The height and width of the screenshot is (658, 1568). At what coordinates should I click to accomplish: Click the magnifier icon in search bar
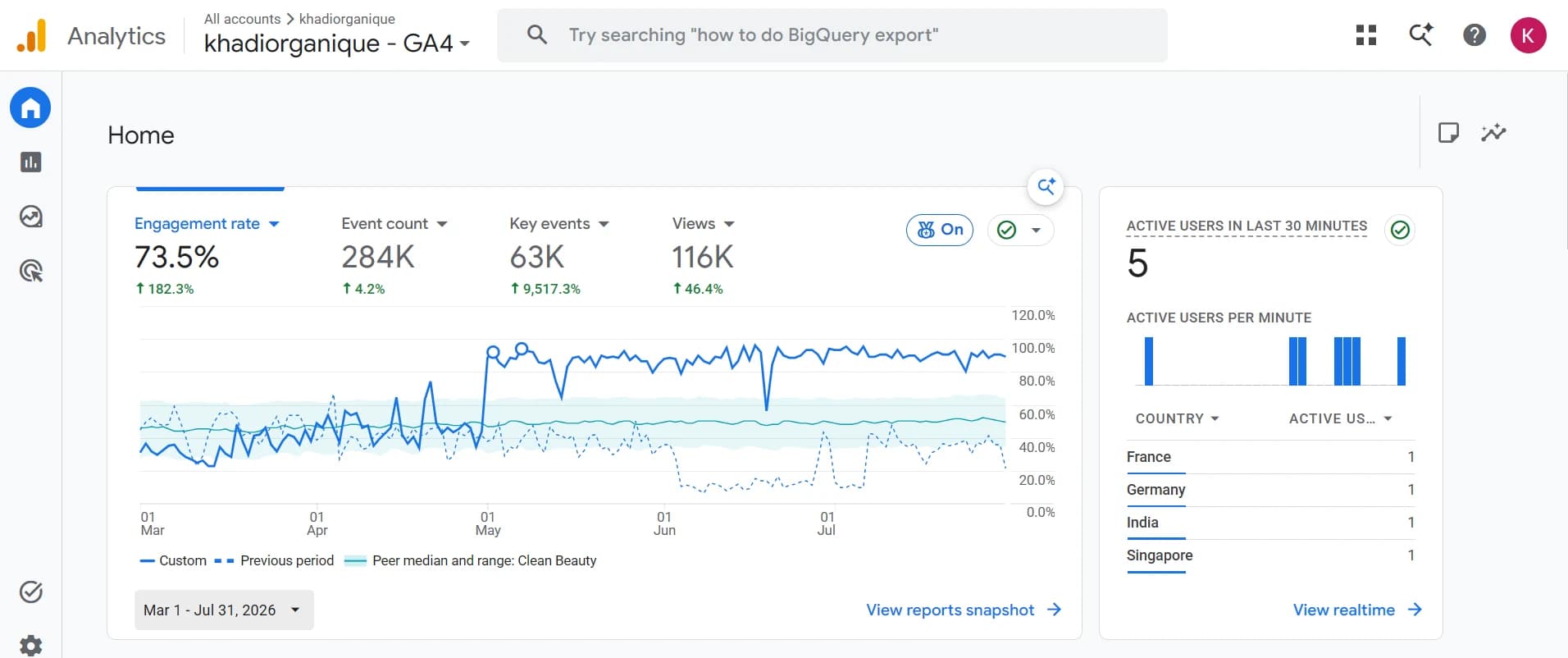point(537,34)
